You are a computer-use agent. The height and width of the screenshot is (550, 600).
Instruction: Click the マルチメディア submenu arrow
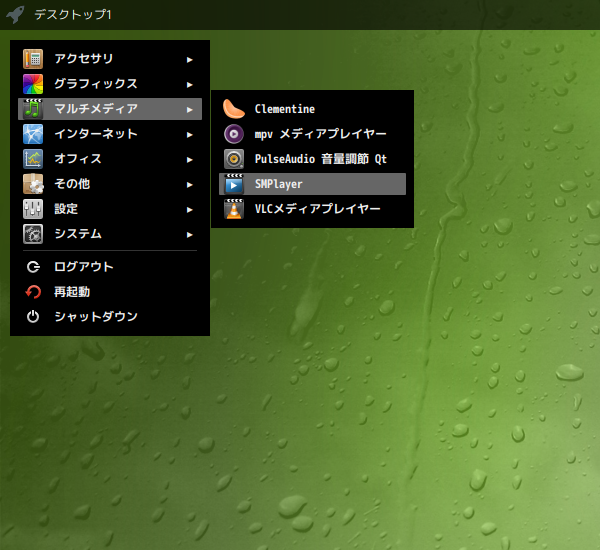point(189,110)
